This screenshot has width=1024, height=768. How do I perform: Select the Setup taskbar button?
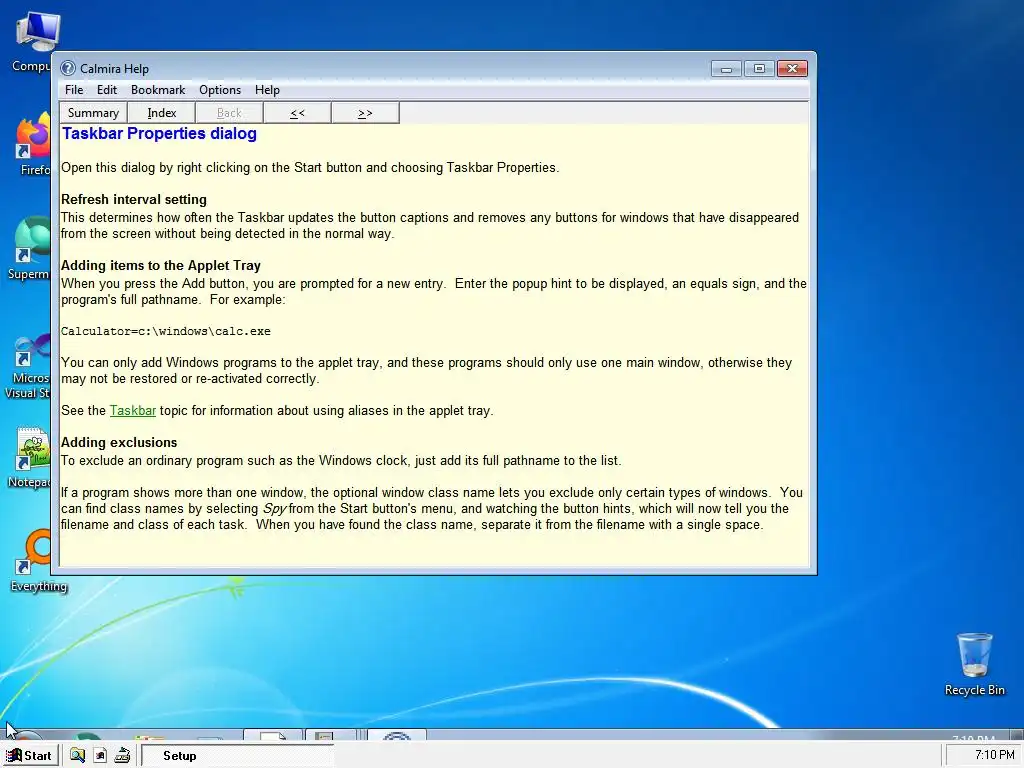click(x=238, y=756)
